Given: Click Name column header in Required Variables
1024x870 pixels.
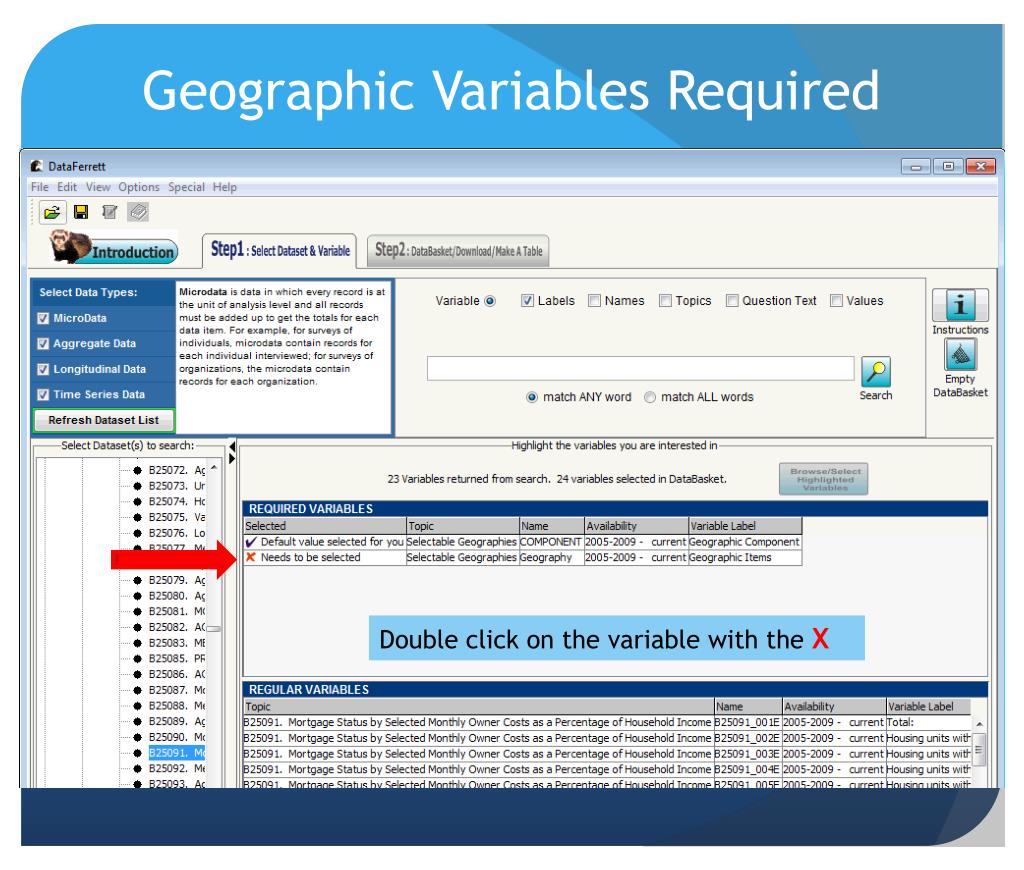Looking at the screenshot, I should click(552, 526).
